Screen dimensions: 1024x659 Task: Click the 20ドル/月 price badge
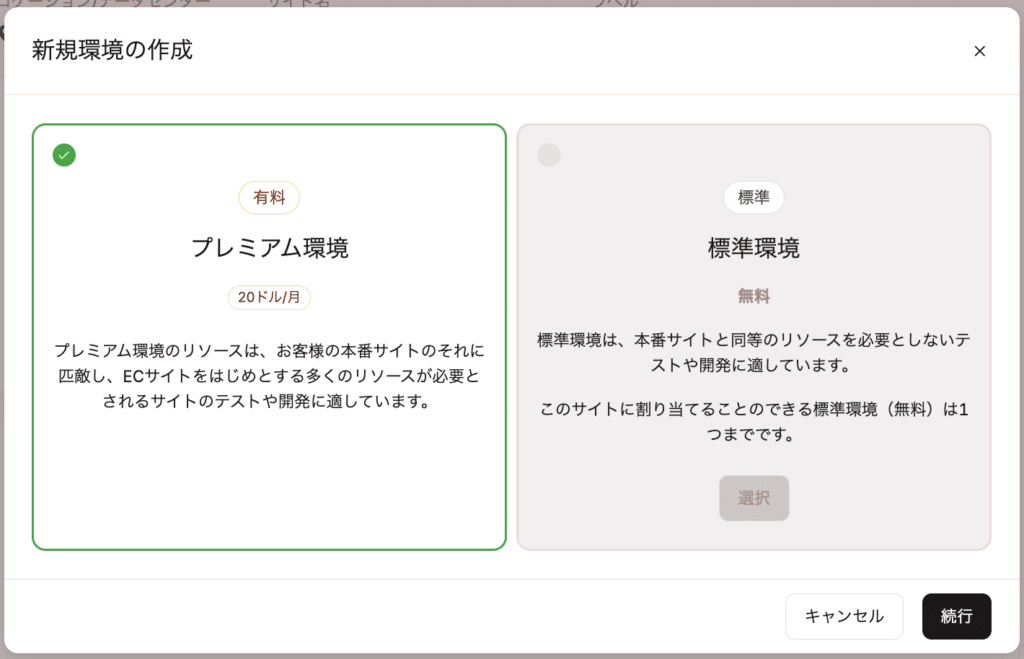point(268,297)
